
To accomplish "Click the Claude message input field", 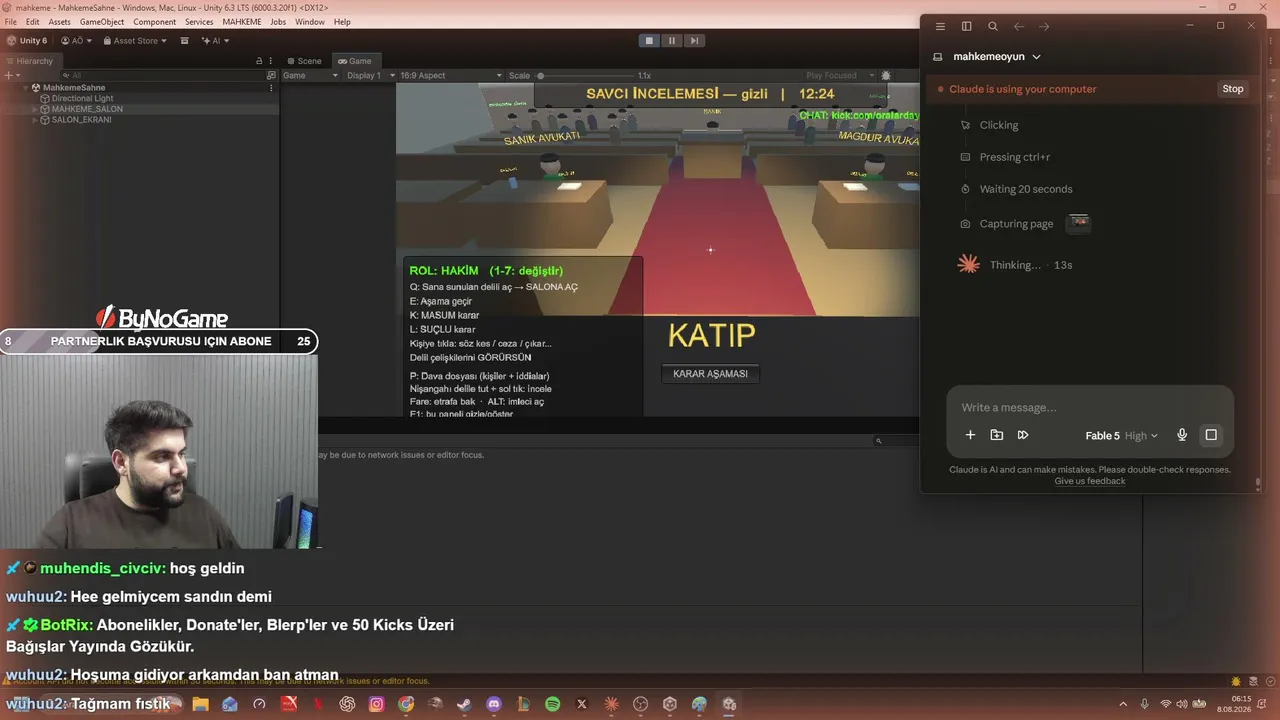I will [x=1090, y=407].
